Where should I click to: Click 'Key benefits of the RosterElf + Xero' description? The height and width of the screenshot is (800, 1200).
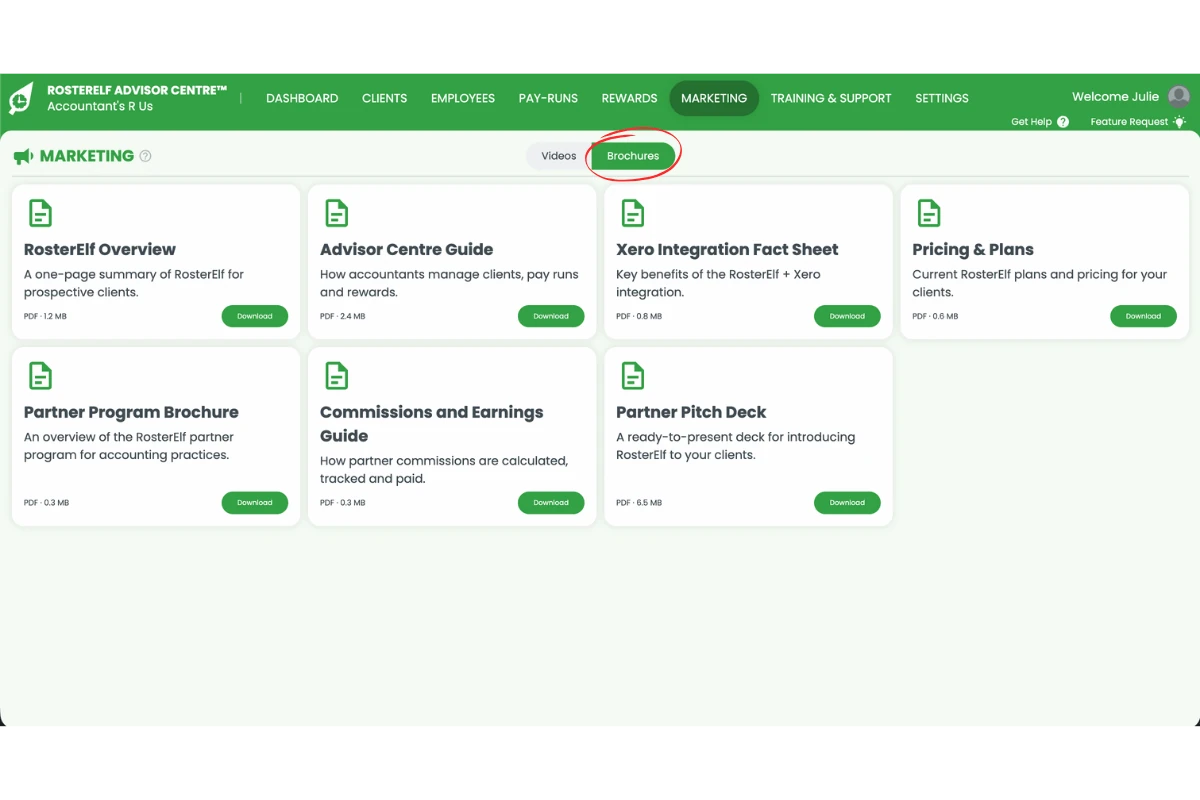(x=718, y=283)
